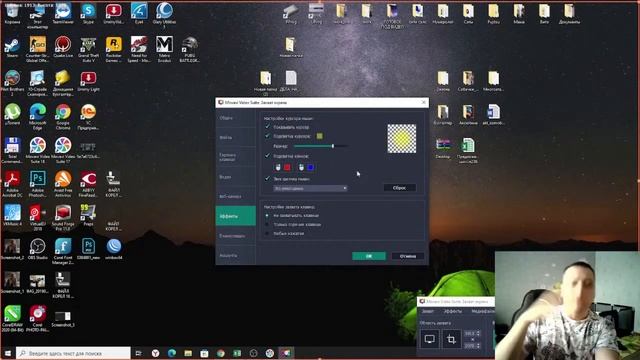Select the PUBG Battlegrounds desktop icon
This screenshot has height=360, width=640.
click(x=189, y=49)
